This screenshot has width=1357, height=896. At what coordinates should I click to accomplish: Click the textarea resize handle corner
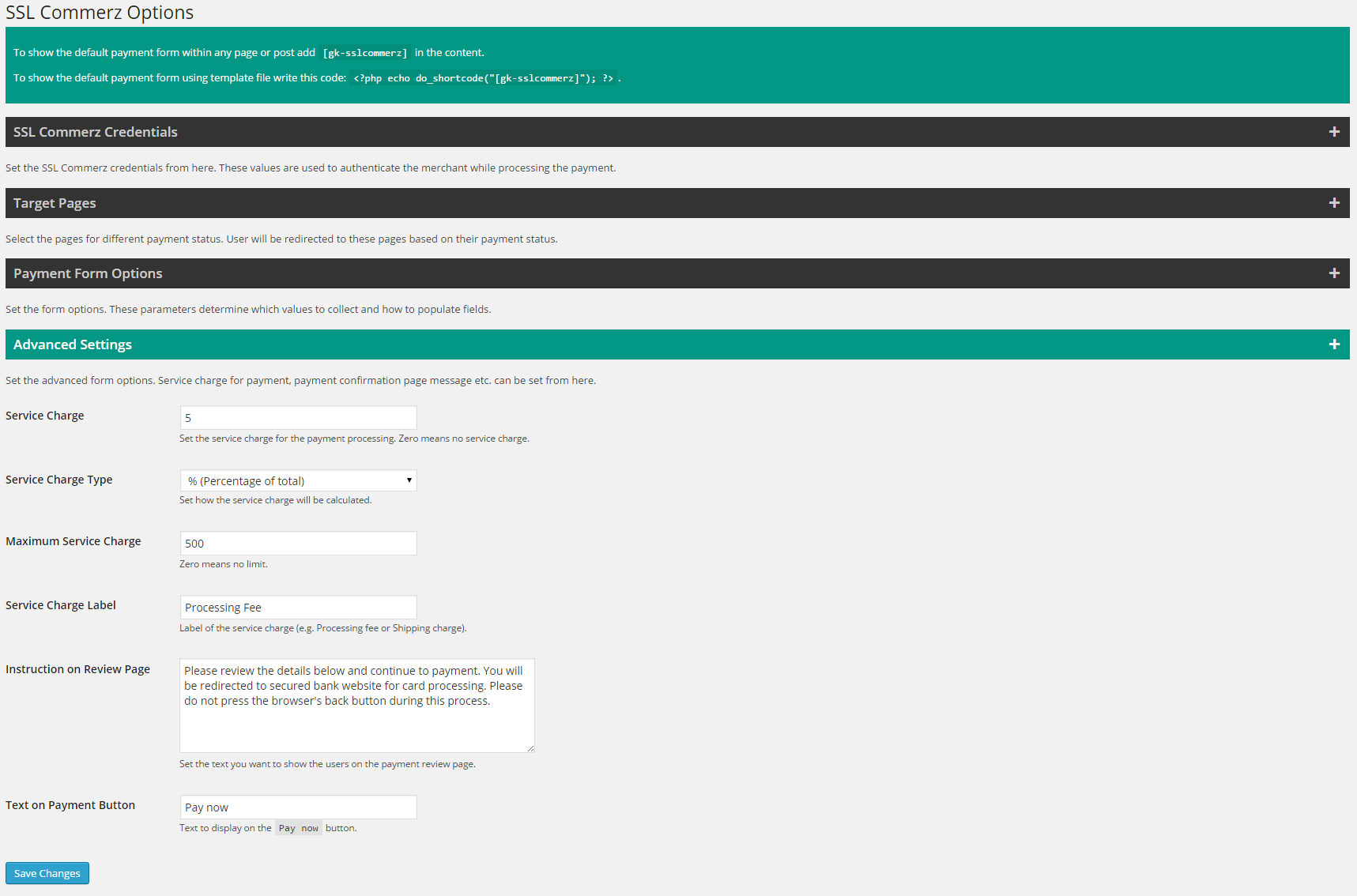point(530,748)
